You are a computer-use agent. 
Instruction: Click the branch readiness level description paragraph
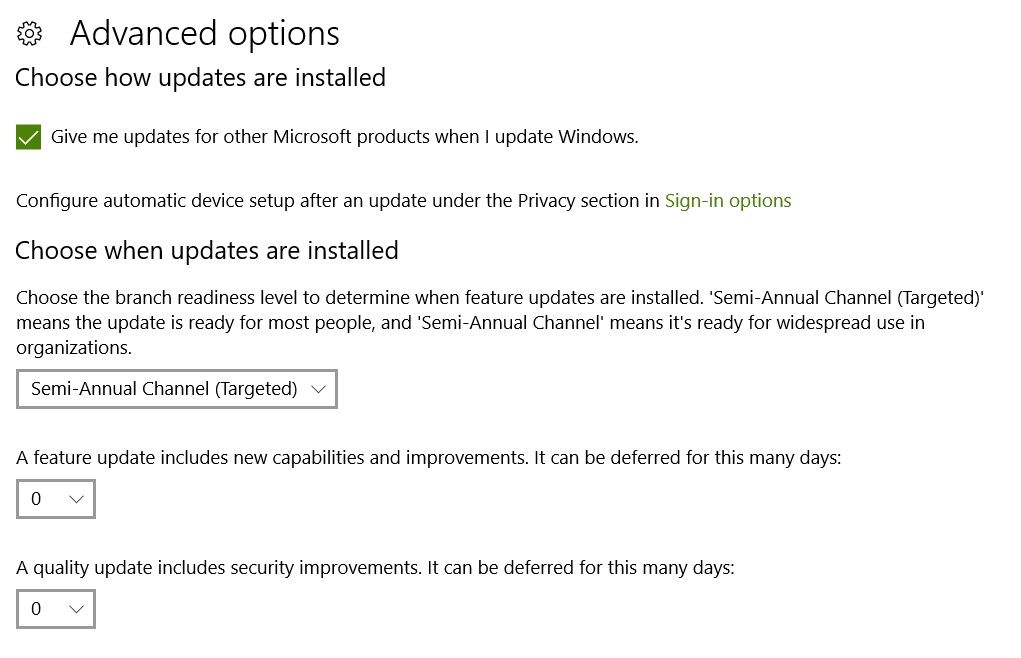[x=499, y=322]
